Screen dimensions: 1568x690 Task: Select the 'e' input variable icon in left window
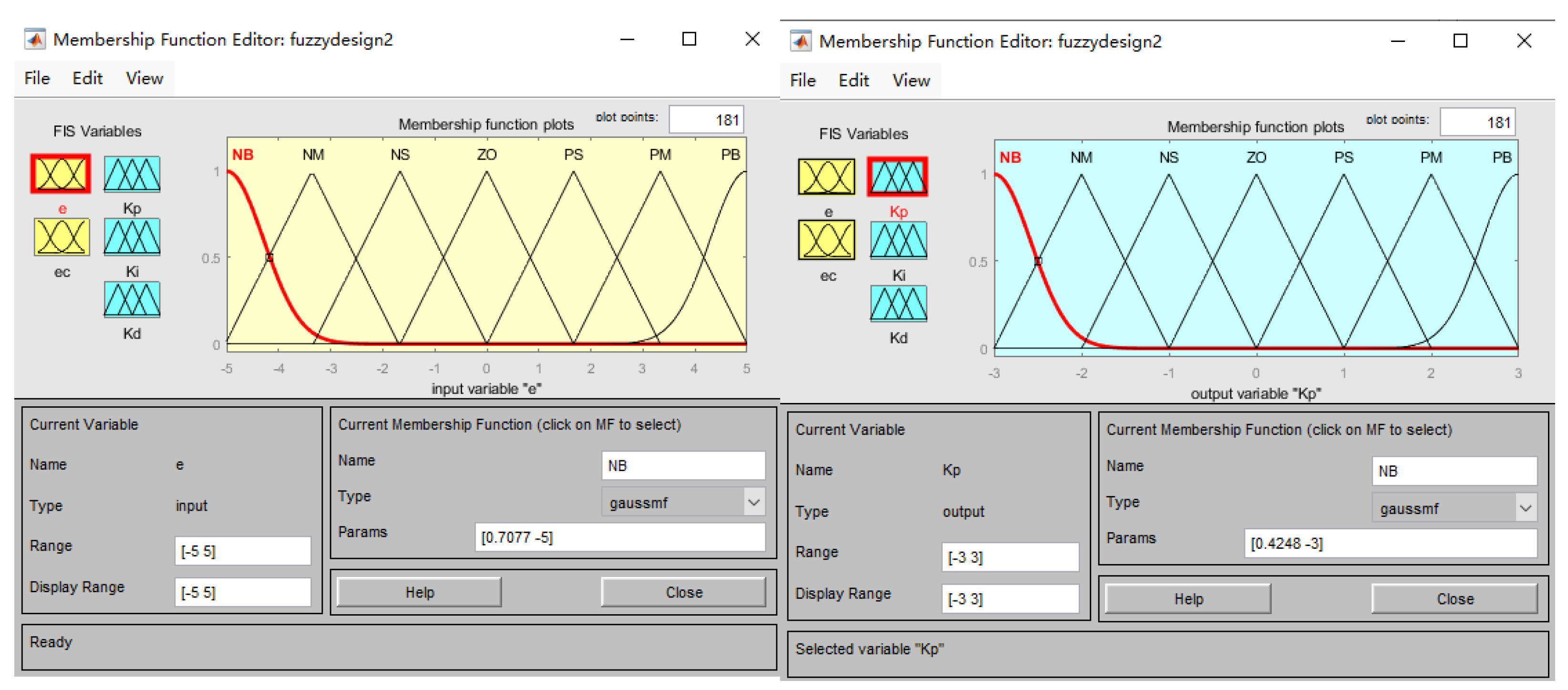click(x=60, y=175)
